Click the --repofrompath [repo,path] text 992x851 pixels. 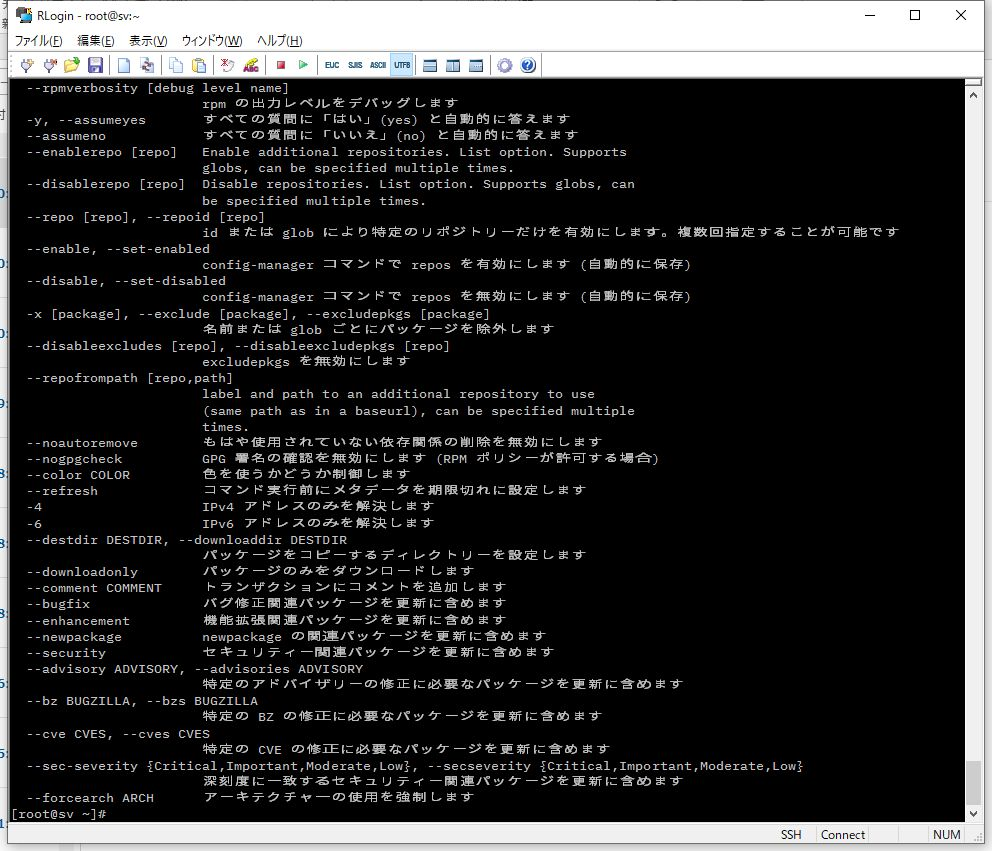129,378
